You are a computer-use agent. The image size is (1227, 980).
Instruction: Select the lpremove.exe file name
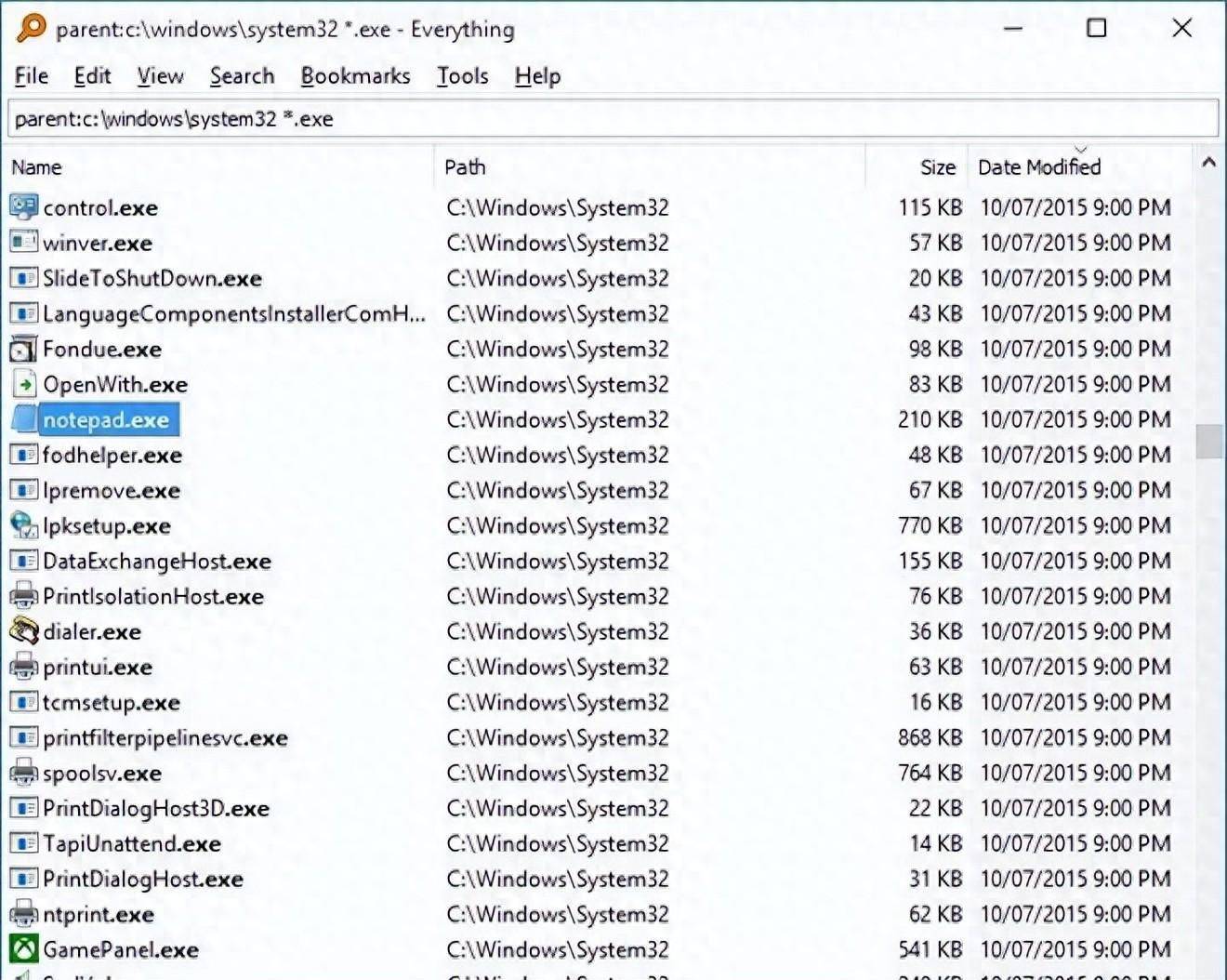(112, 490)
